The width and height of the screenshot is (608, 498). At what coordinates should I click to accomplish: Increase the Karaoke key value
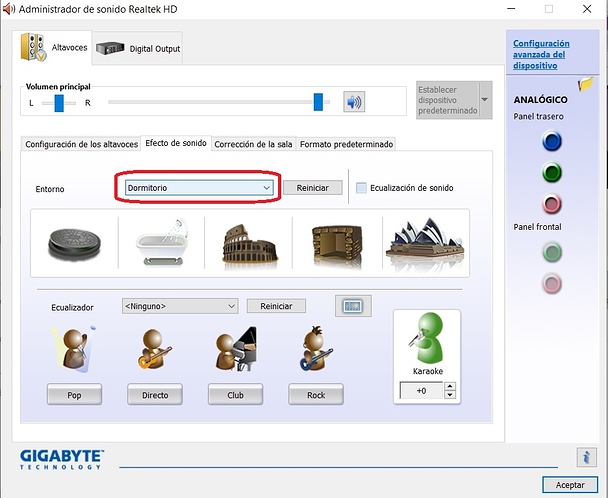(x=450, y=386)
